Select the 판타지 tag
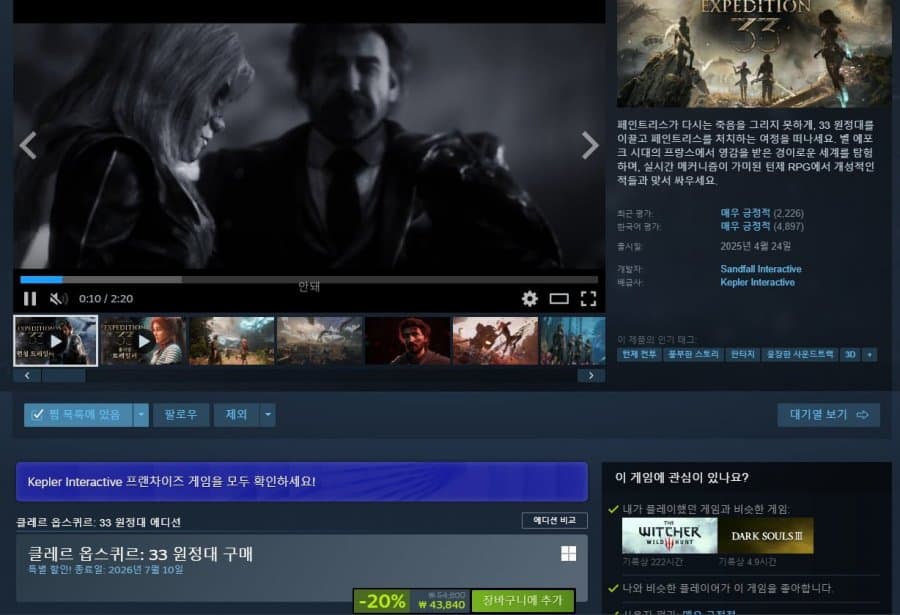Screen dimensions: 900x615 [x=743, y=355]
